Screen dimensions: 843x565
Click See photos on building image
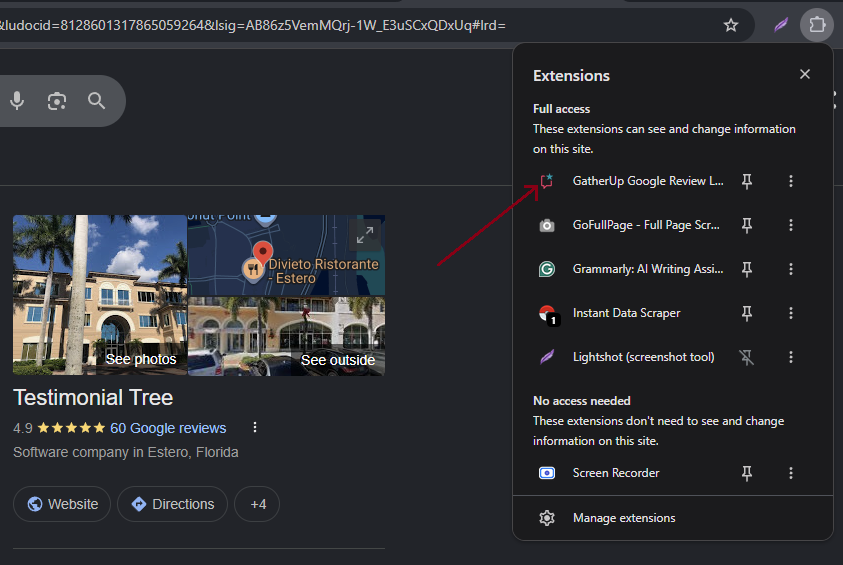tap(141, 359)
